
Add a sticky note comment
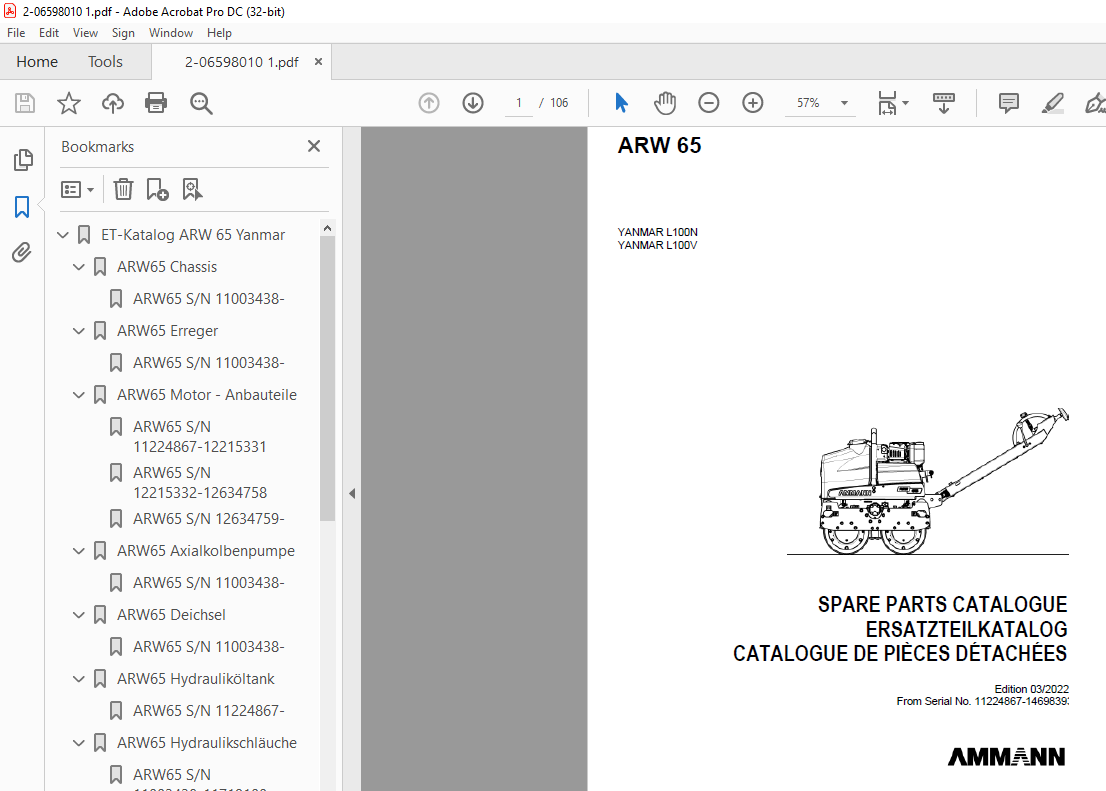pos(1009,103)
